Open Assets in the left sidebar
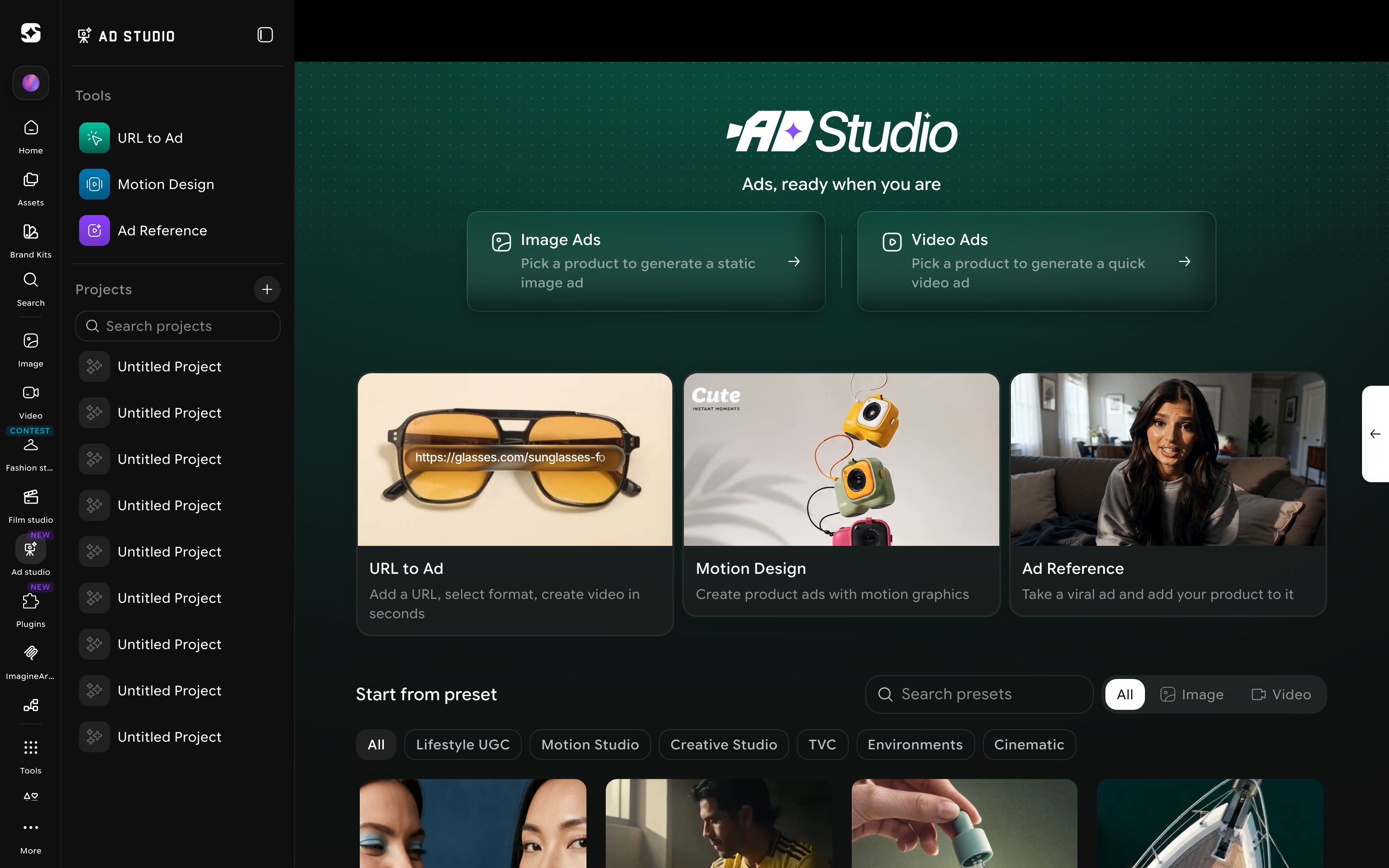The height and width of the screenshot is (868, 1389). point(30,189)
